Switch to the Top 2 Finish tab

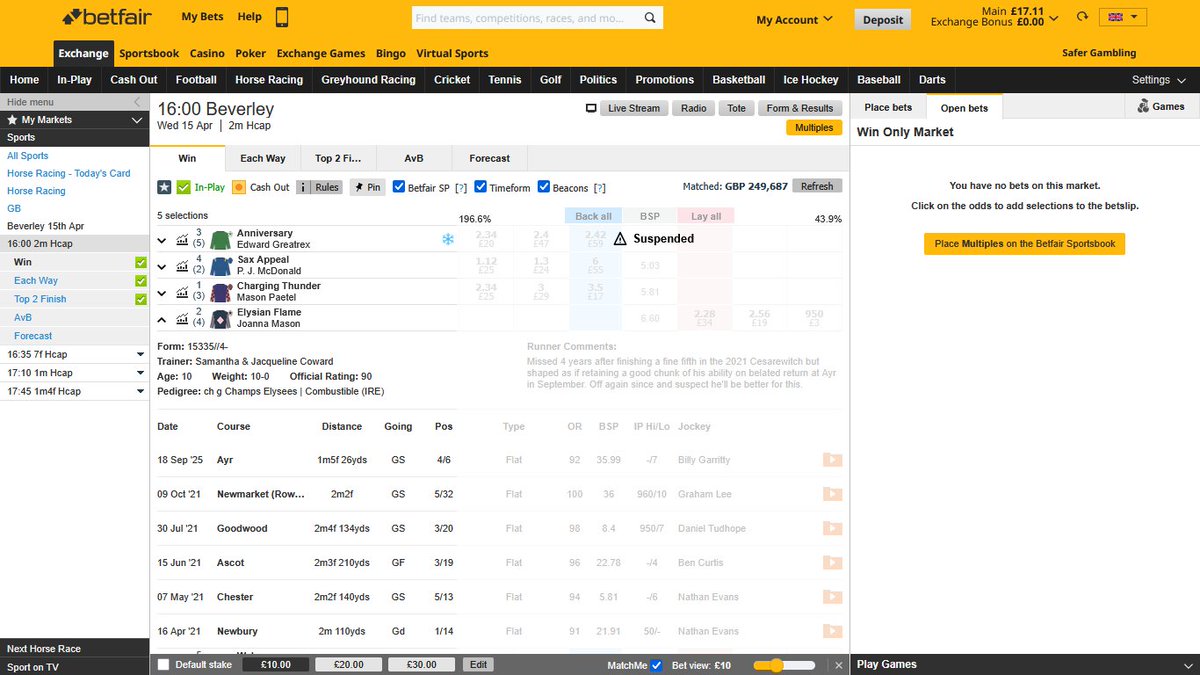[x=338, y=158]
